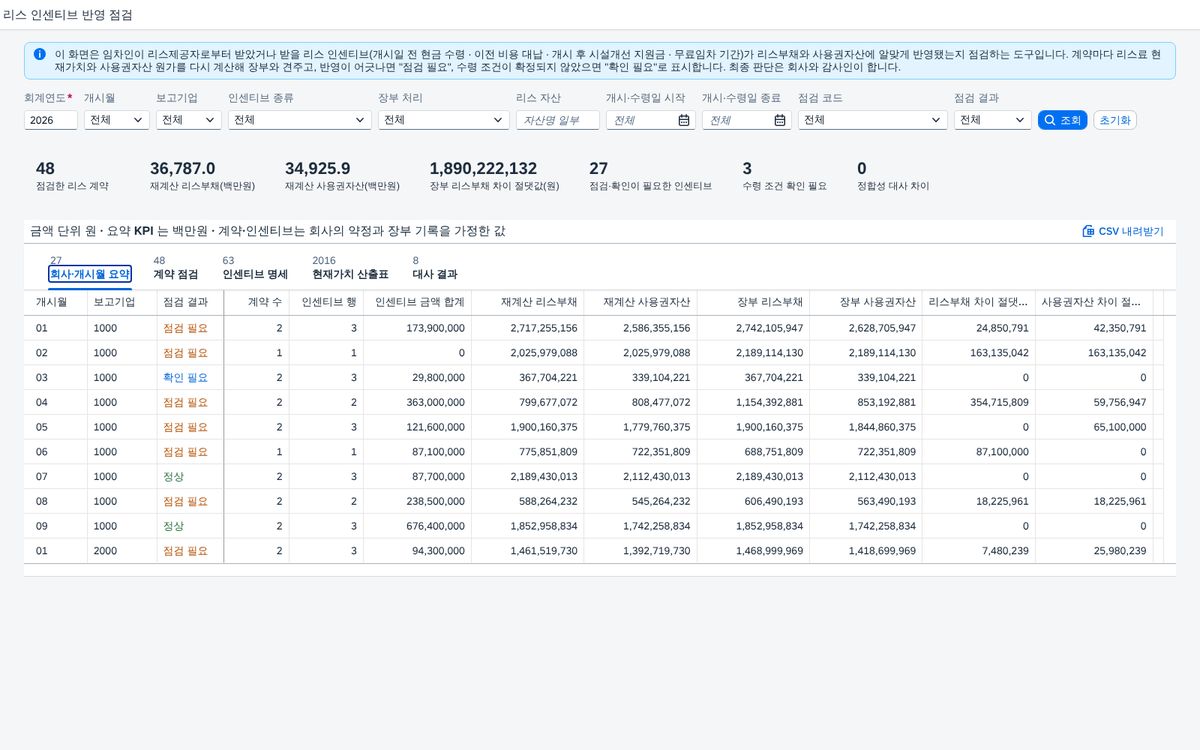
Task: Switch to the 계약 점검 tab
Action: pyautogui.click(x=175, y=274)
